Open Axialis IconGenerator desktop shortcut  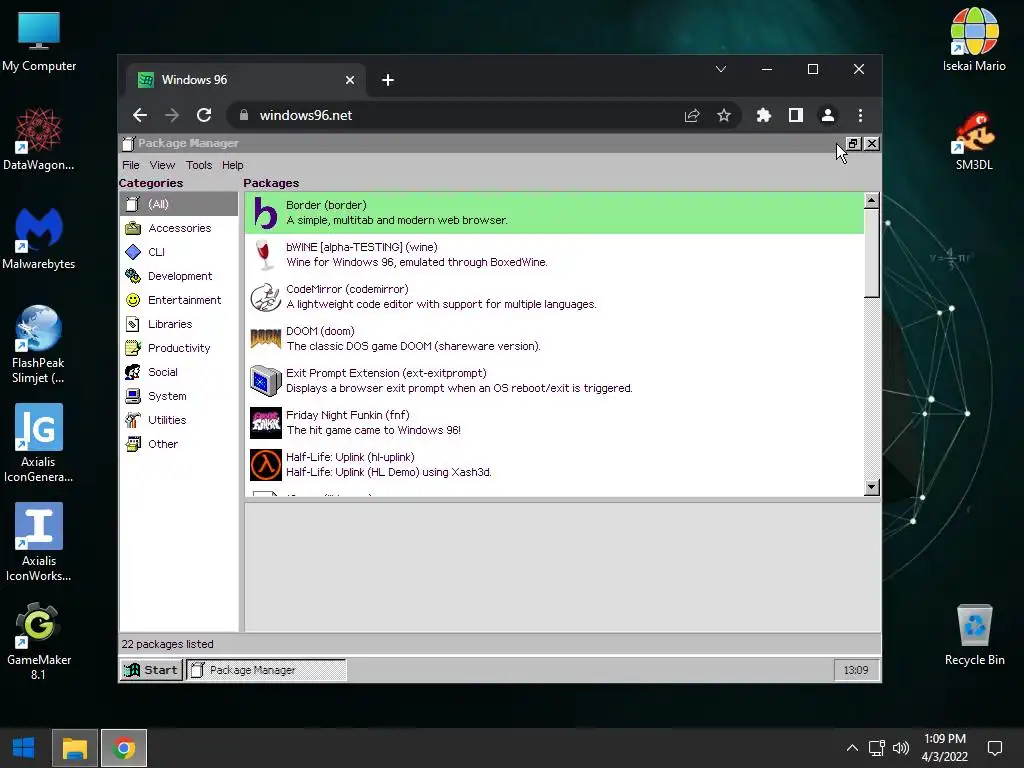[x=39, y=443]
